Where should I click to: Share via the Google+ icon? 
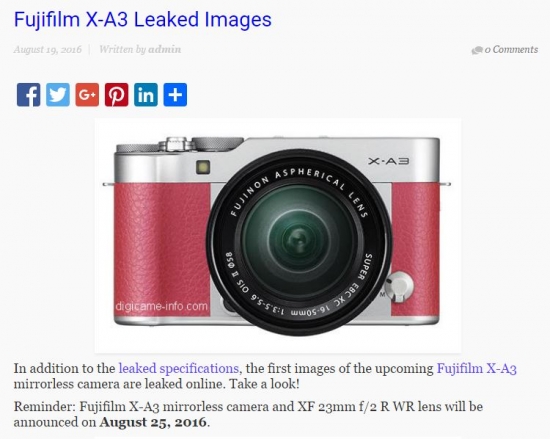[x=87, y=95]
